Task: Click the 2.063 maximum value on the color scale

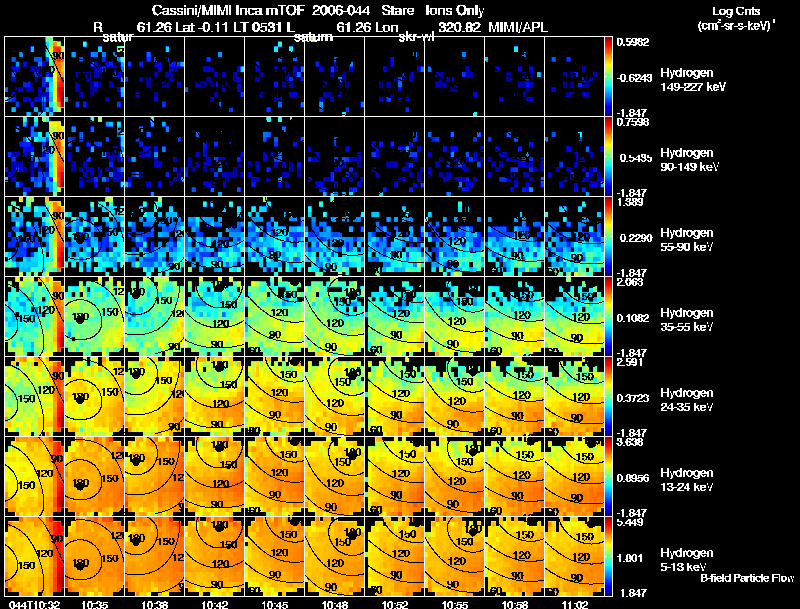Action: 630,282
